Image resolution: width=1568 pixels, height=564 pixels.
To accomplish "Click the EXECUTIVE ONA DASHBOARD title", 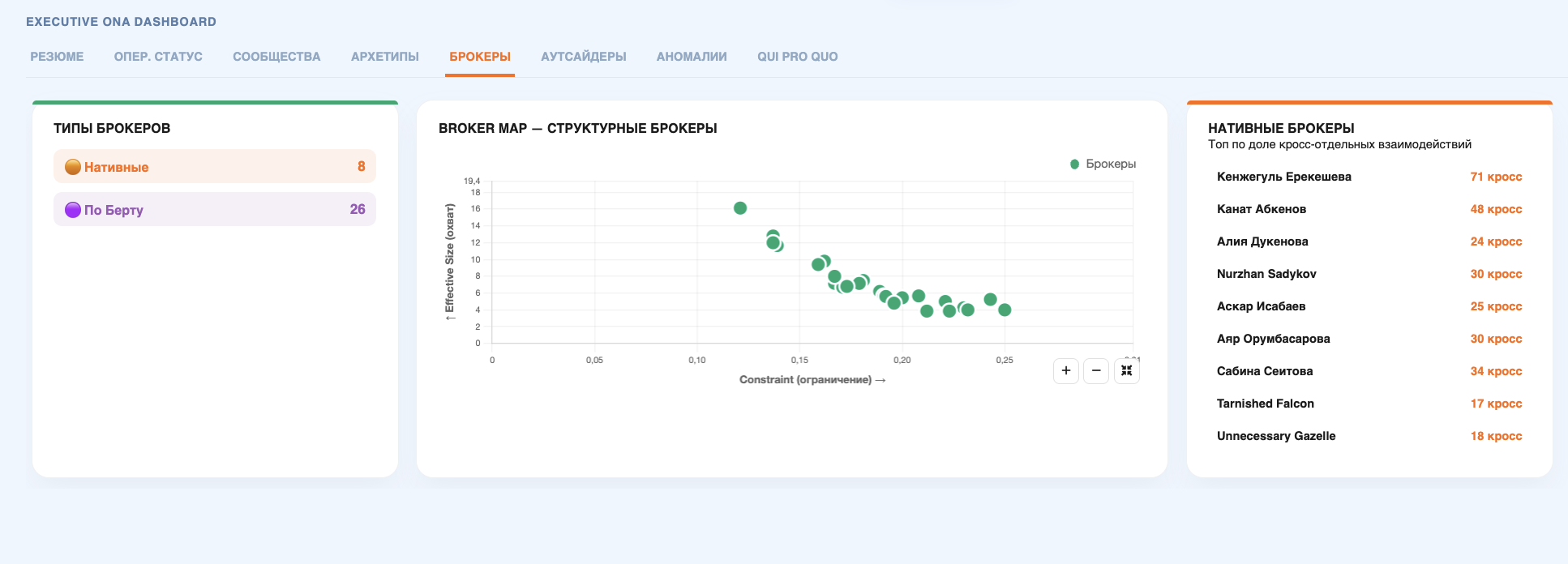I will [x=121, y=22].
